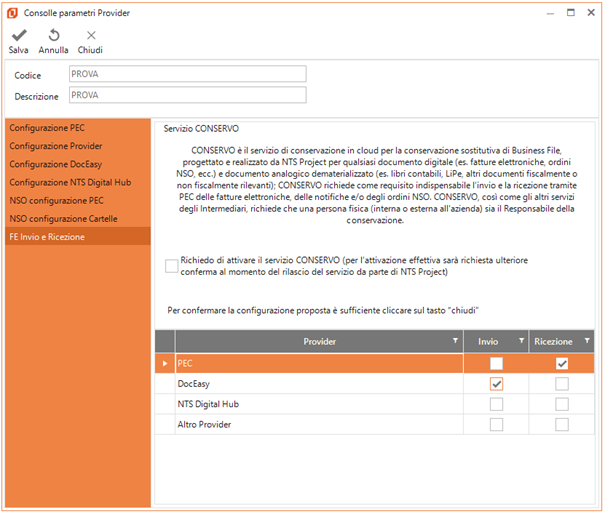Click the Descrizione input field

click(x=188, y=95)
